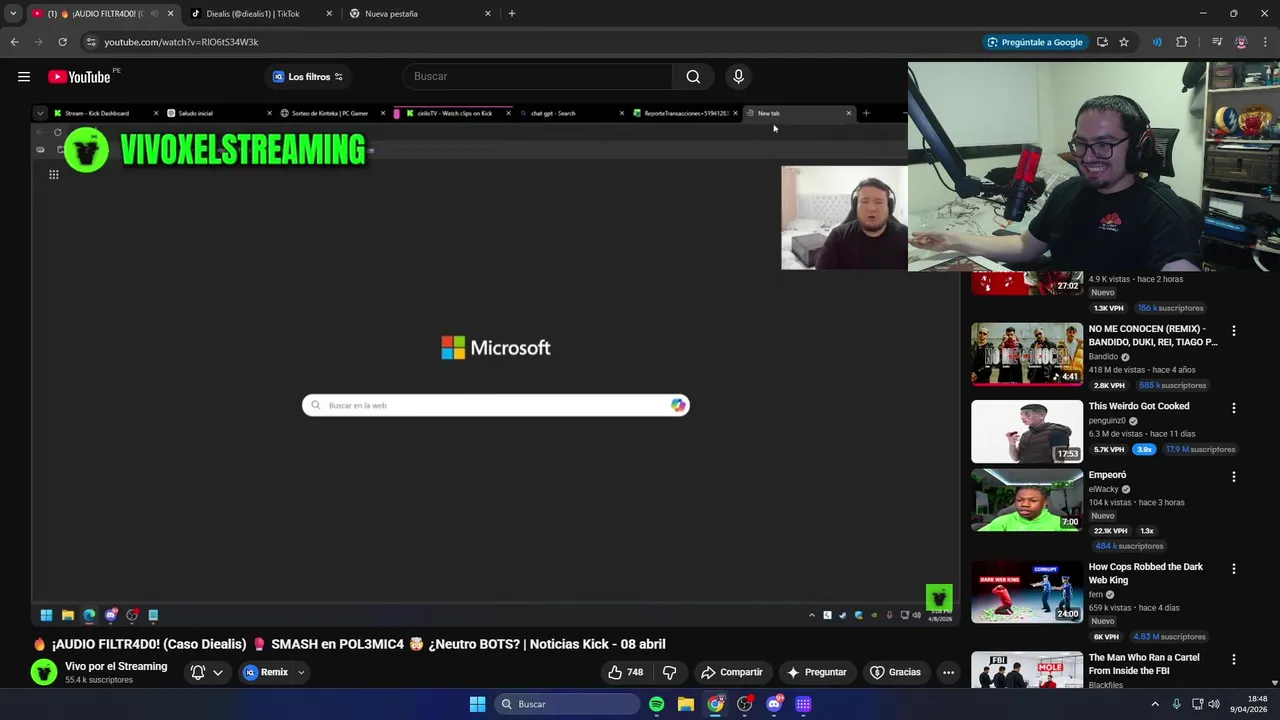This screenshot has width=1280, height=720.
Task: Show hidden system tray icons chevron
Action: [1155, 704]
